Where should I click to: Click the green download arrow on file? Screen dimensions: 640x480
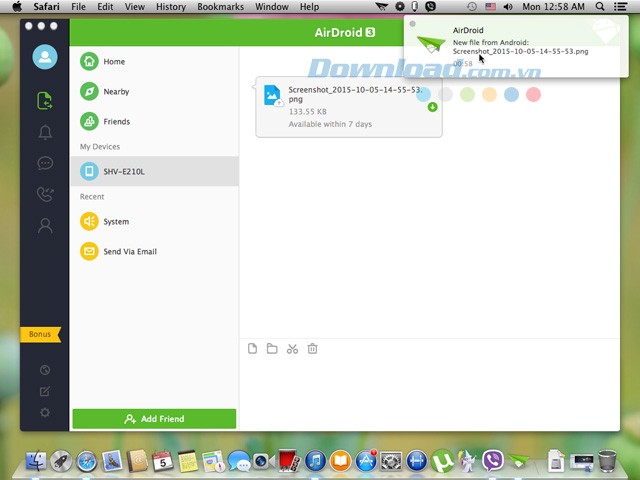432,107
